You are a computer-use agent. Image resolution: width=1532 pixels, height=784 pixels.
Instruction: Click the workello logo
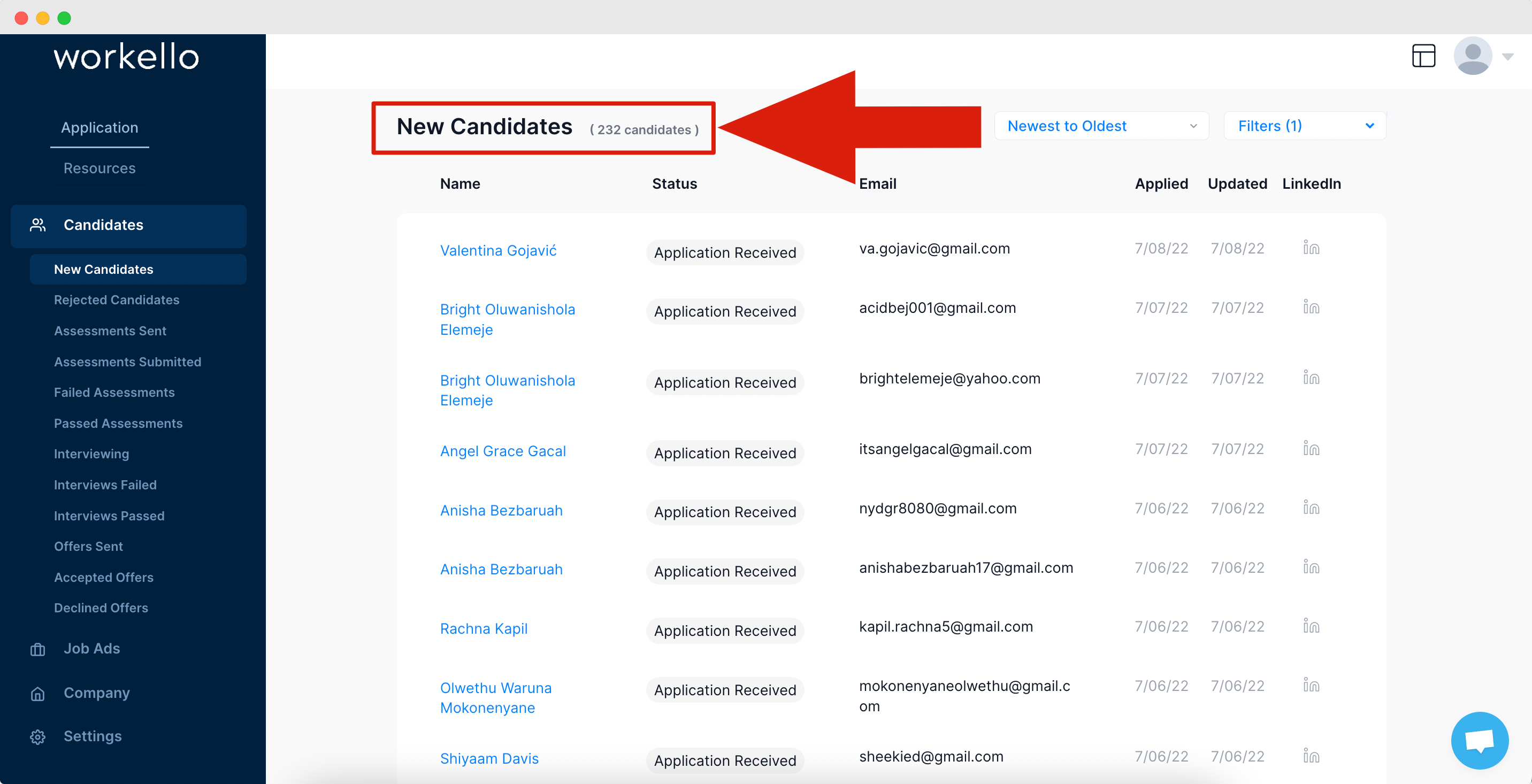click(126, 57)
